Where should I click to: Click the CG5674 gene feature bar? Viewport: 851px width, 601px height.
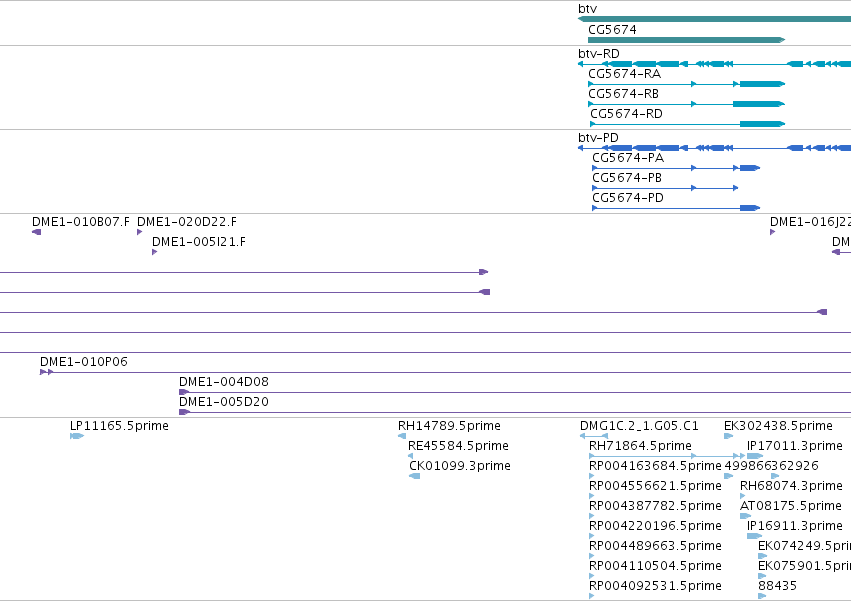pyautogui.click(x=687, y=40)
